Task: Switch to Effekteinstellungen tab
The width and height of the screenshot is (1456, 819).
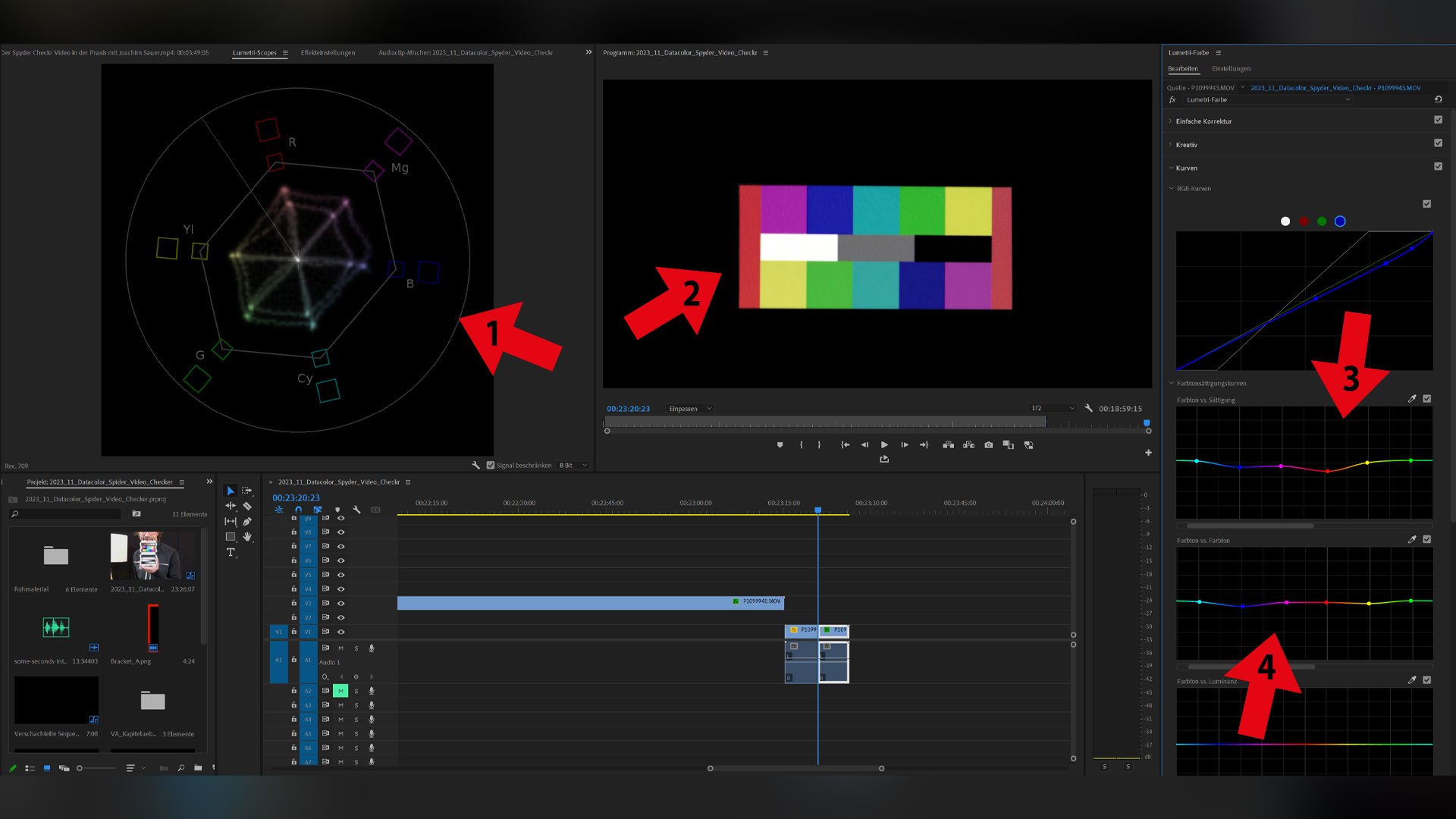Action: click(328, 53)
